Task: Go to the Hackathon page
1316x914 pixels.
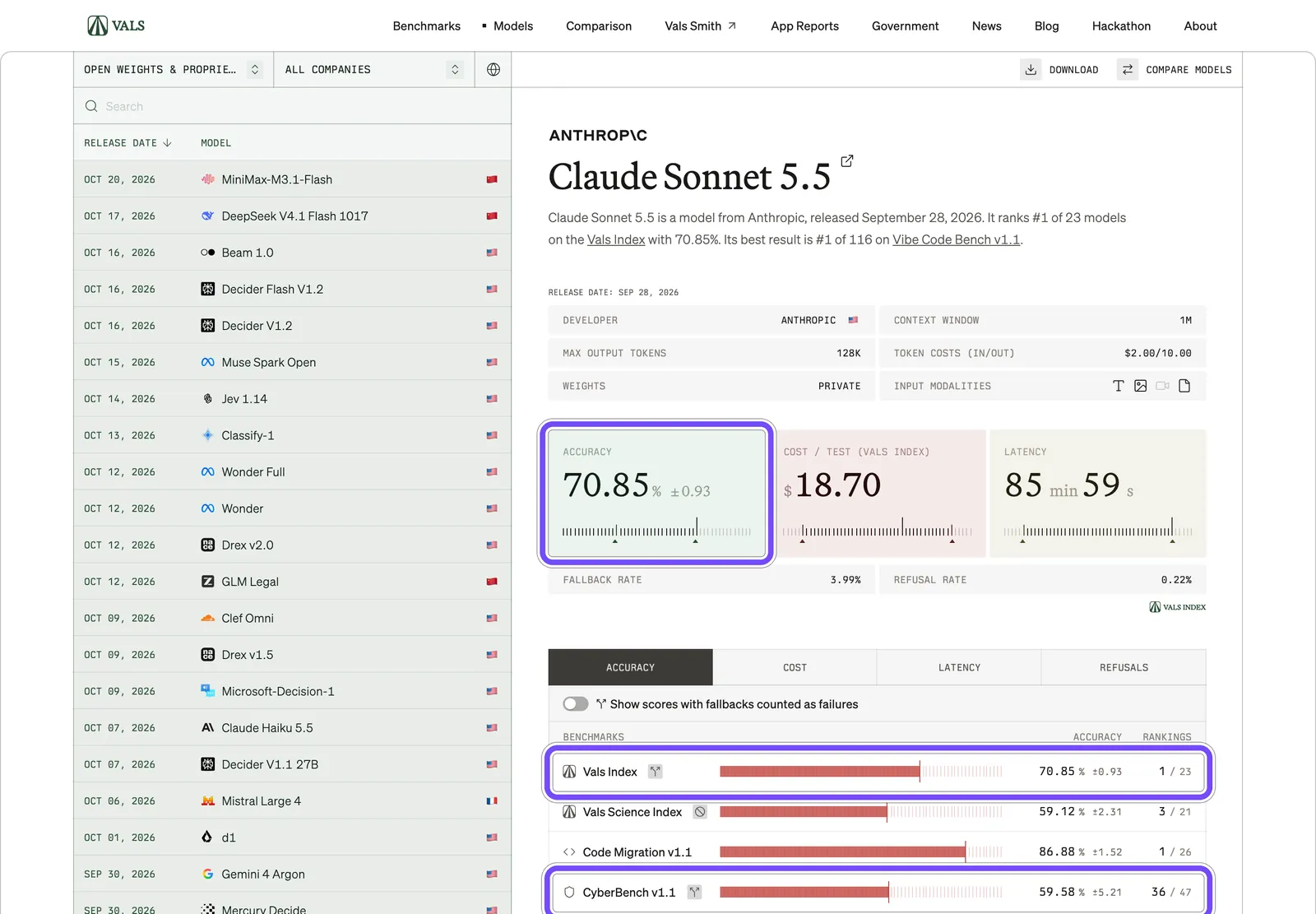Action: 1121,26
